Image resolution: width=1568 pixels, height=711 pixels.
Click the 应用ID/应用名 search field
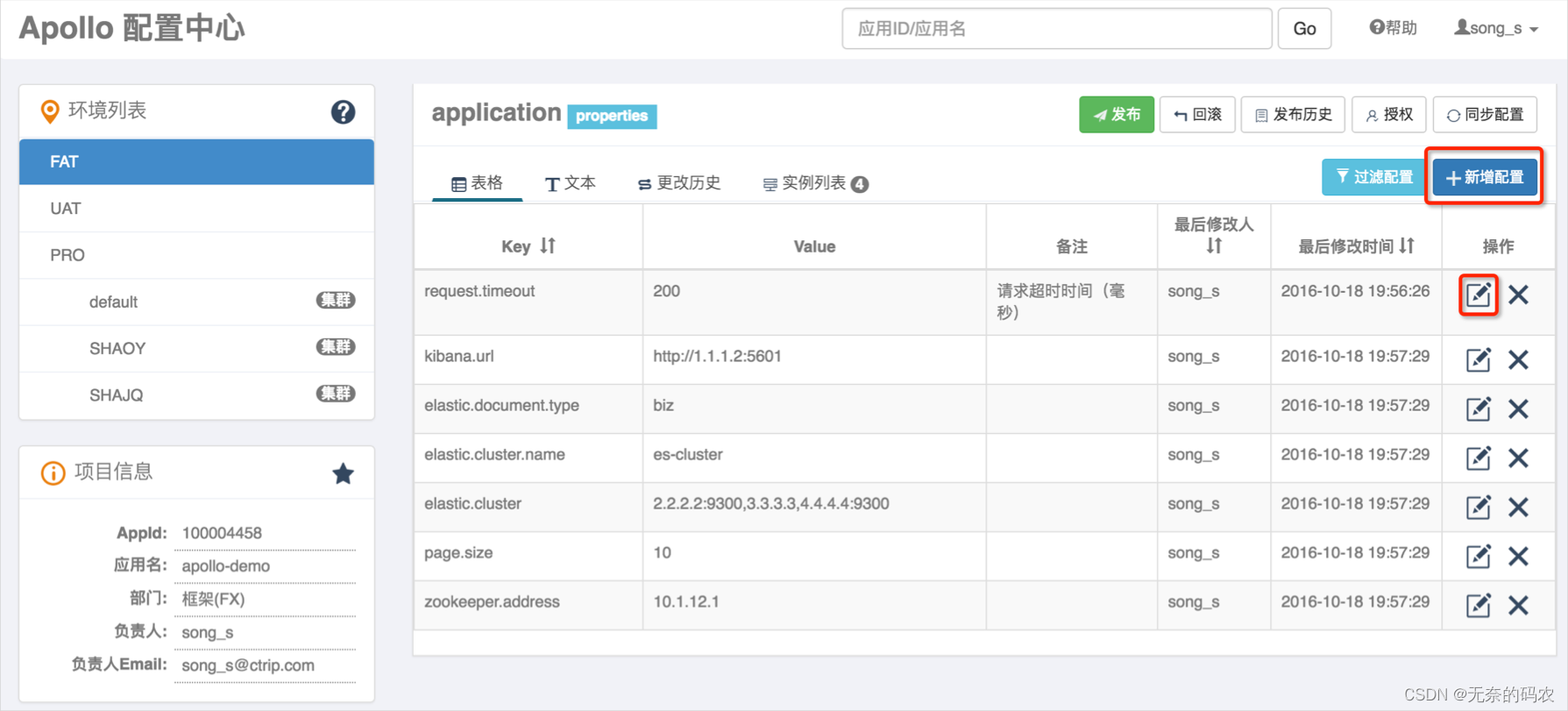pyautogui.click(x=1057, y=29)
